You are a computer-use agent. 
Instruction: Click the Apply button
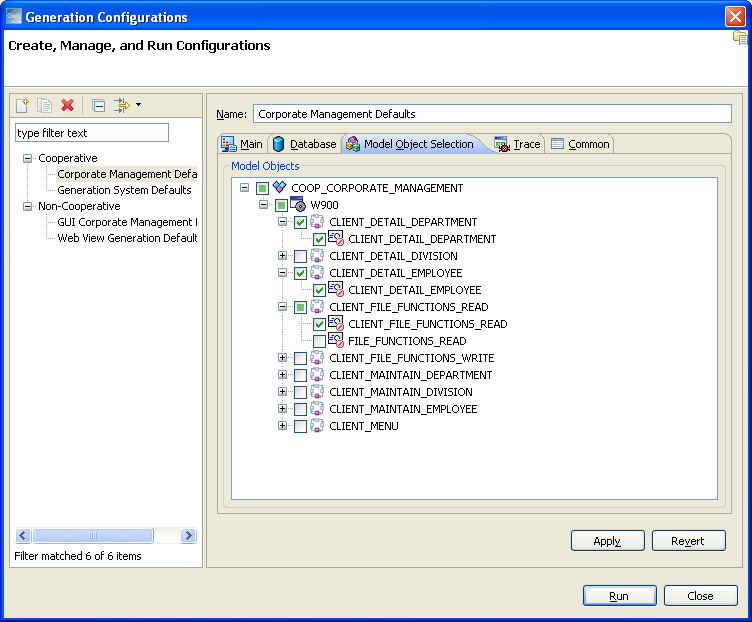click(608, 541)
